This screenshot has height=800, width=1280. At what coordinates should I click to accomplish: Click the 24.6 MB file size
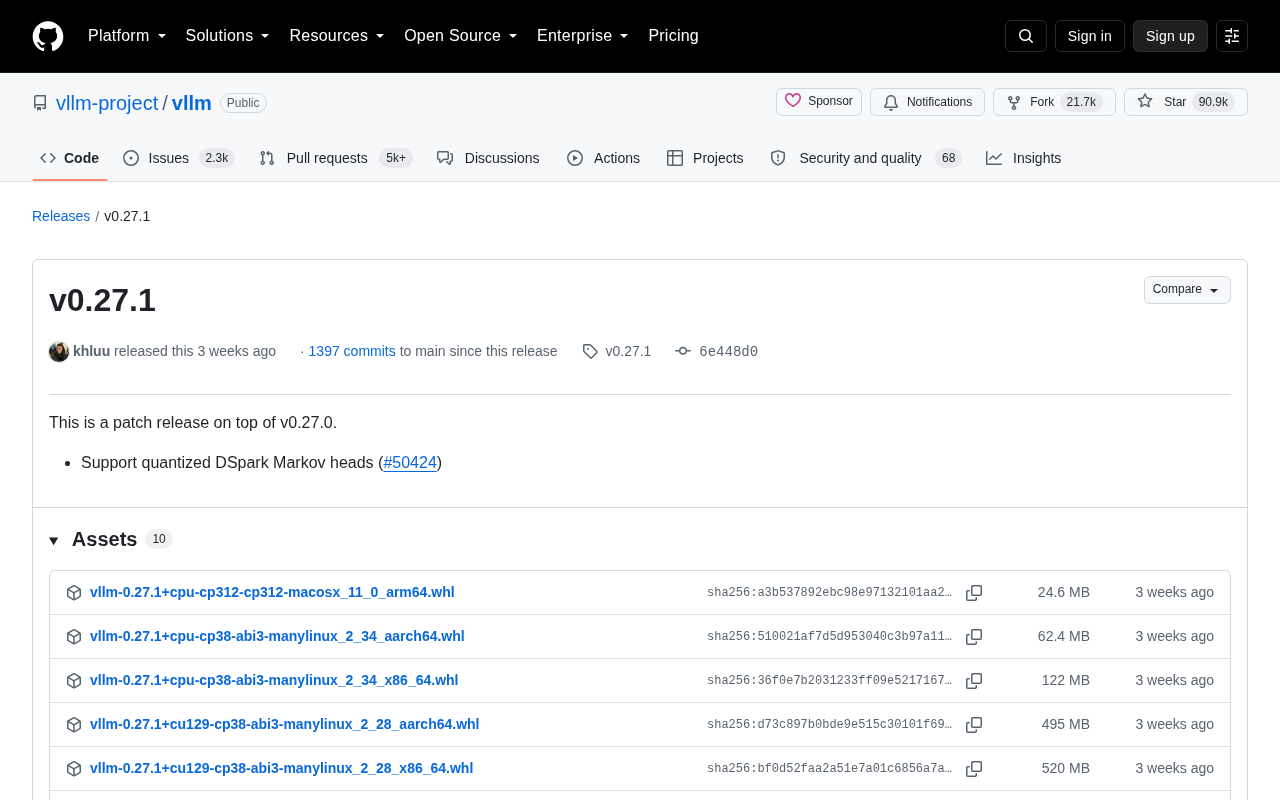1064,592
